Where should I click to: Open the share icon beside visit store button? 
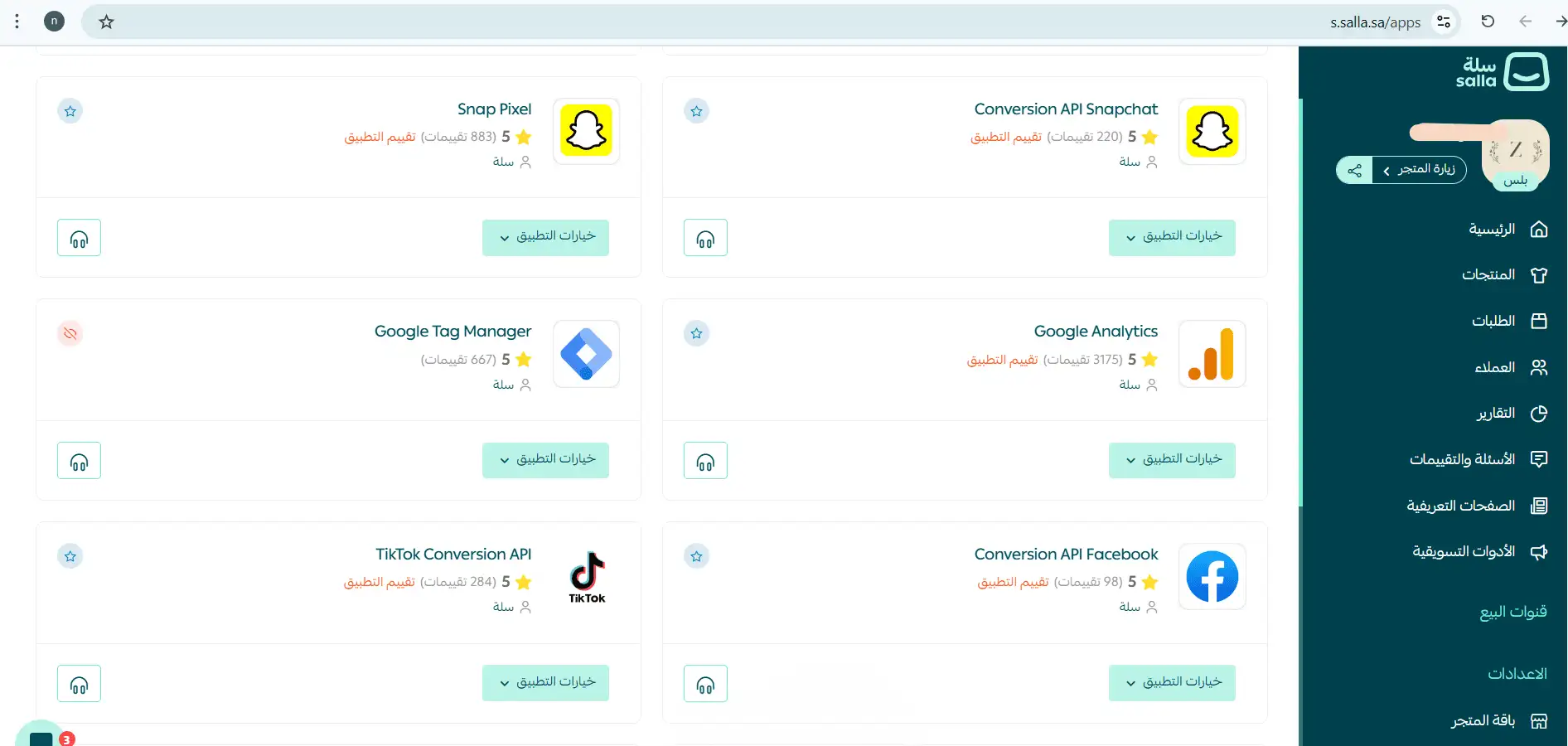click(1354, 171)
